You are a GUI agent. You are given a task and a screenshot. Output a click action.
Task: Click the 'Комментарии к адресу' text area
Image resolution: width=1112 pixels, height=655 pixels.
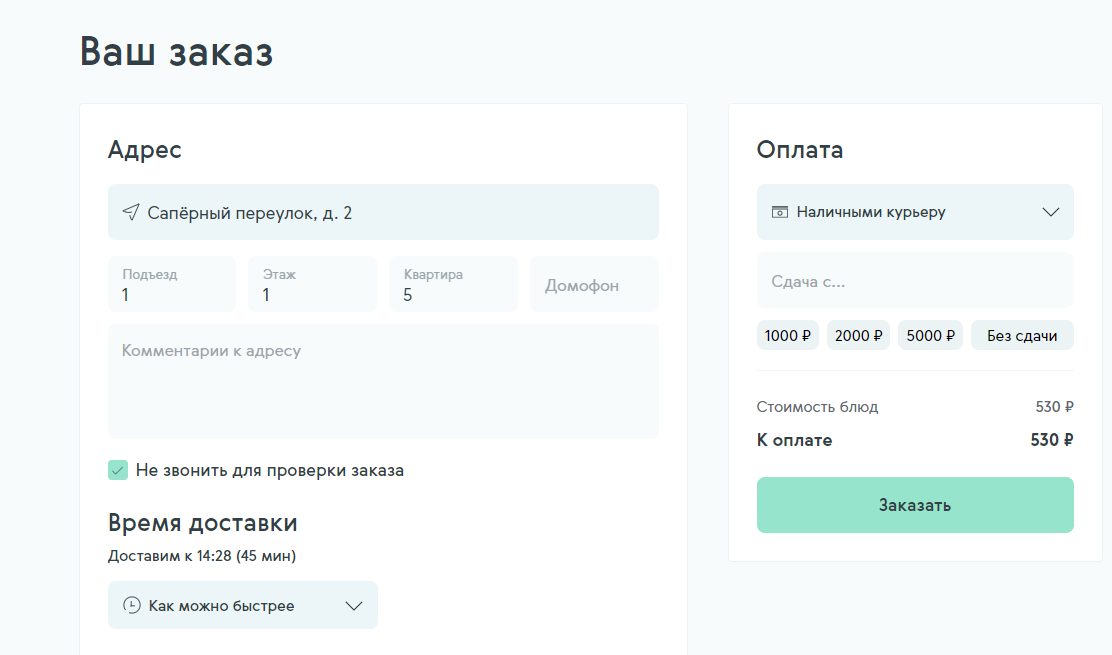coord(383,381)
